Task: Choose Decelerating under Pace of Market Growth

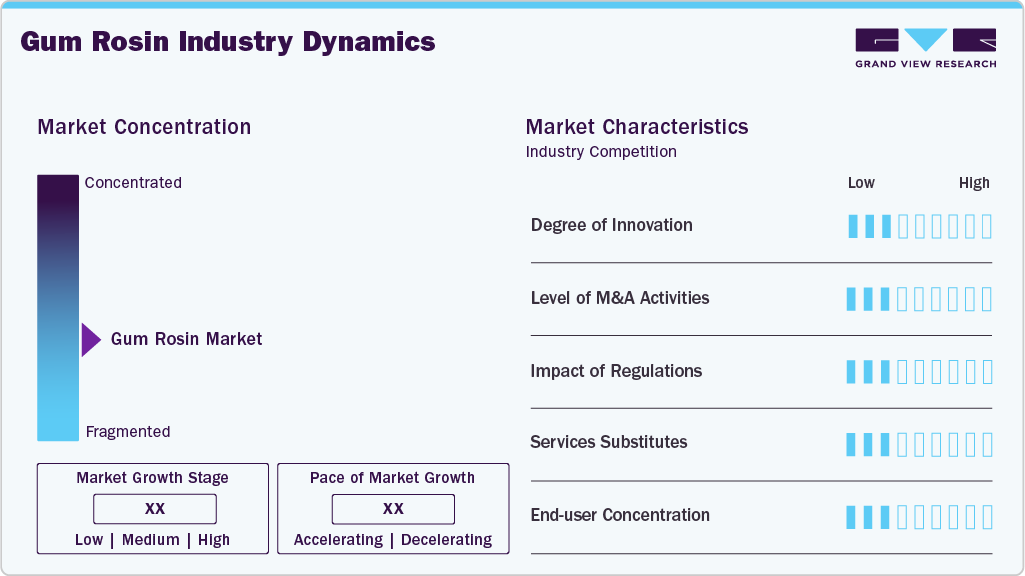Action: pos(446,540)
